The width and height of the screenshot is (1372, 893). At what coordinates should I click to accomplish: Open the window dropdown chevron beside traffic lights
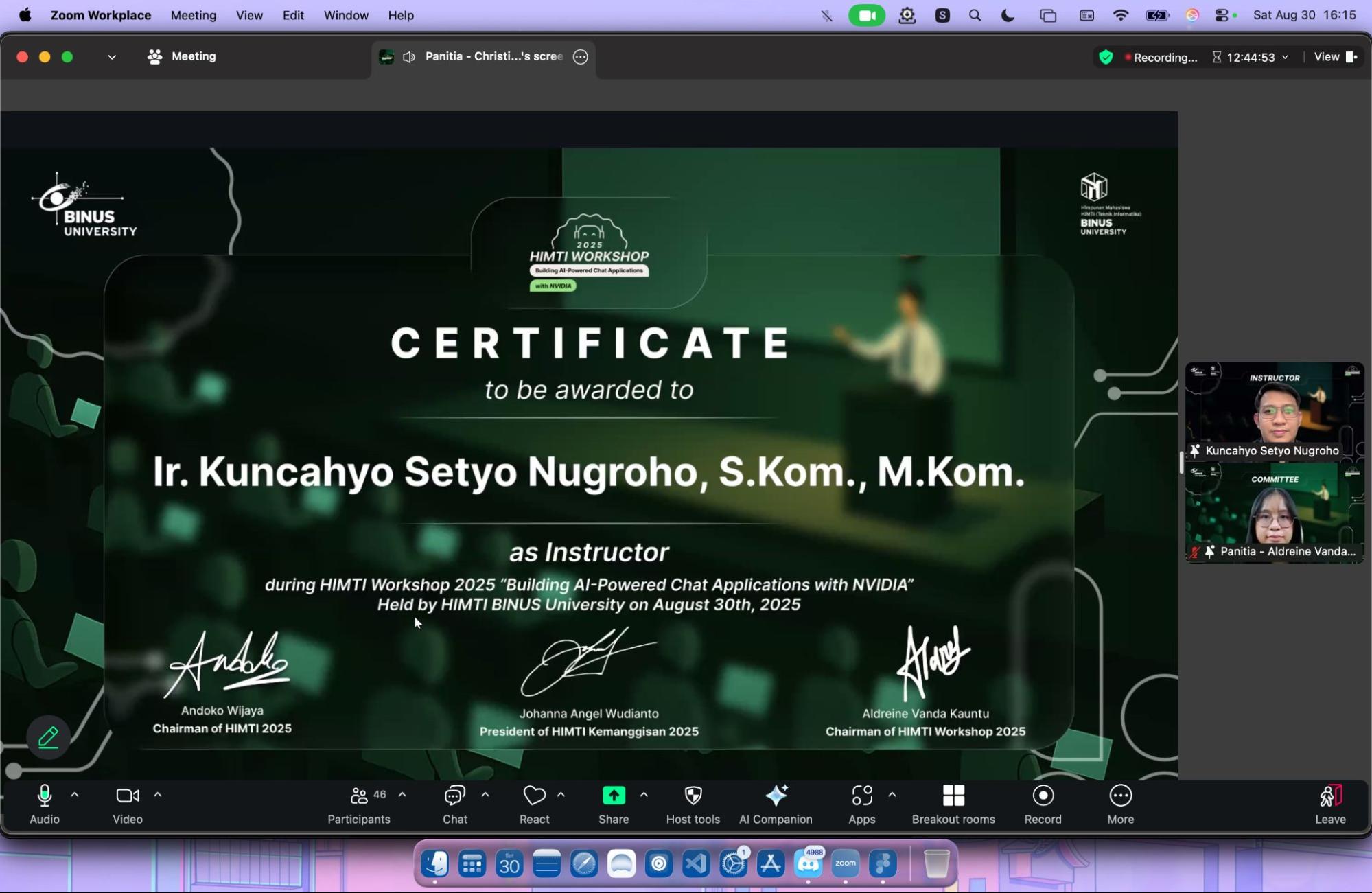coord(112,57)
